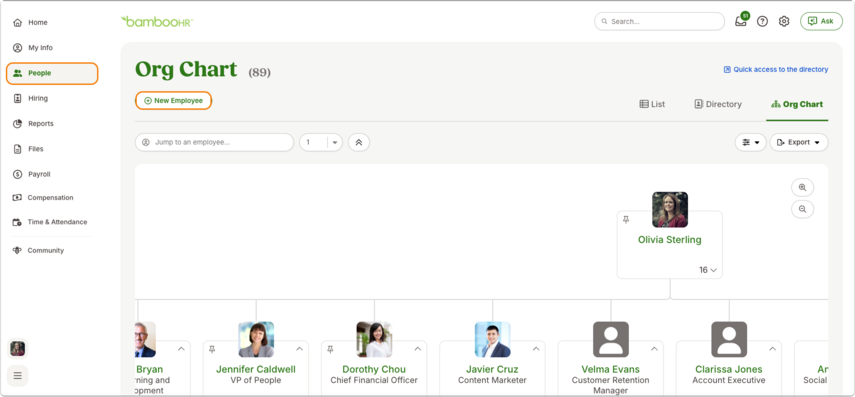Open Jennifer Caldwell's name link

coord(256,370)
